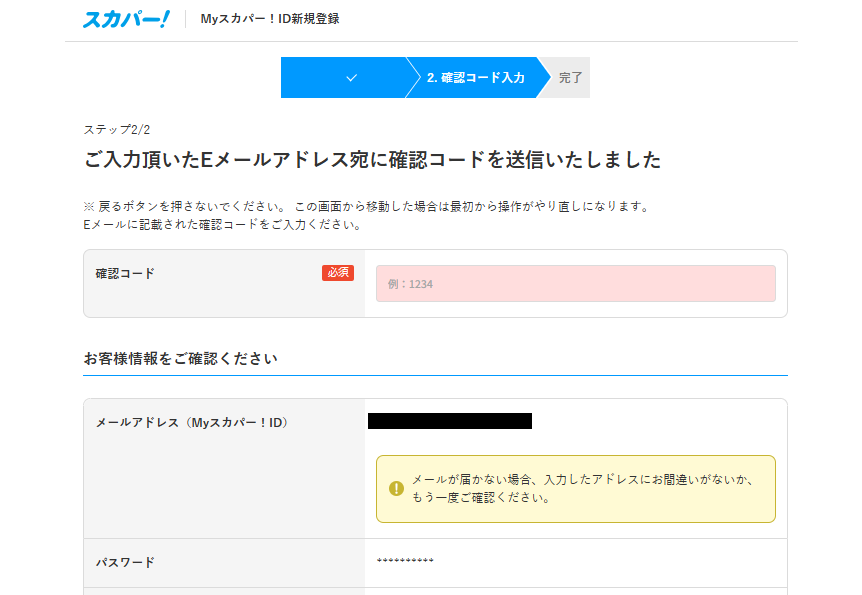Click the confirmation code sent heading
The image size is (862, 595).
click(372, 160)
